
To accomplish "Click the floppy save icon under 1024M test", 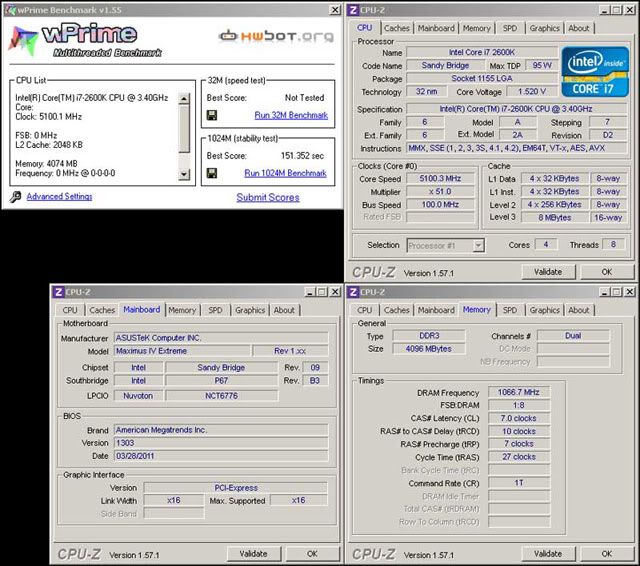I will pos(212,173).
